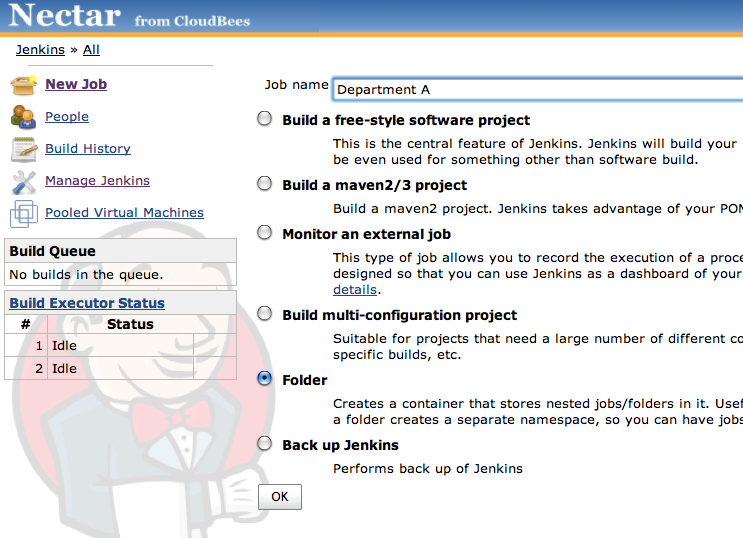
Task: Open the Pooled Virtual Machines link
Action: point(124,212)
